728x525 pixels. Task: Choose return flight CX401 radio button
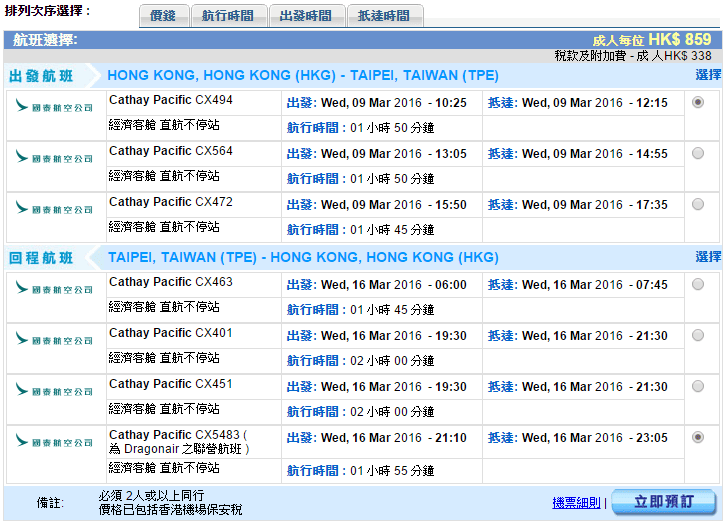[697, 335]
